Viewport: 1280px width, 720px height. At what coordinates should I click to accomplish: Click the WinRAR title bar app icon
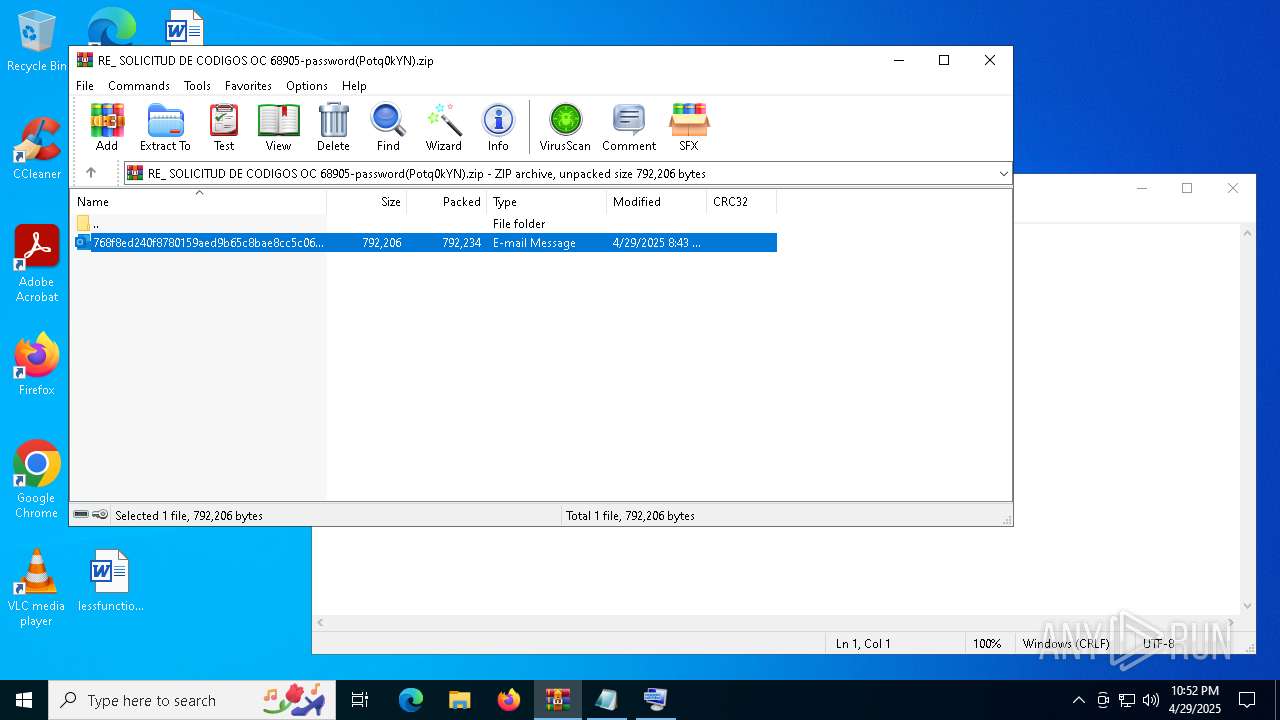pos(85,60)
